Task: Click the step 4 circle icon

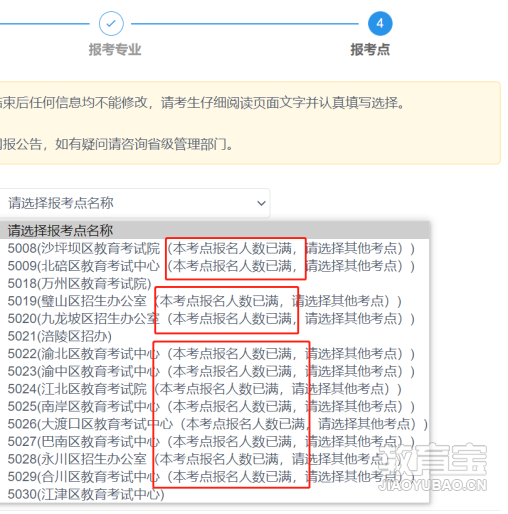Action: [380, 24]
